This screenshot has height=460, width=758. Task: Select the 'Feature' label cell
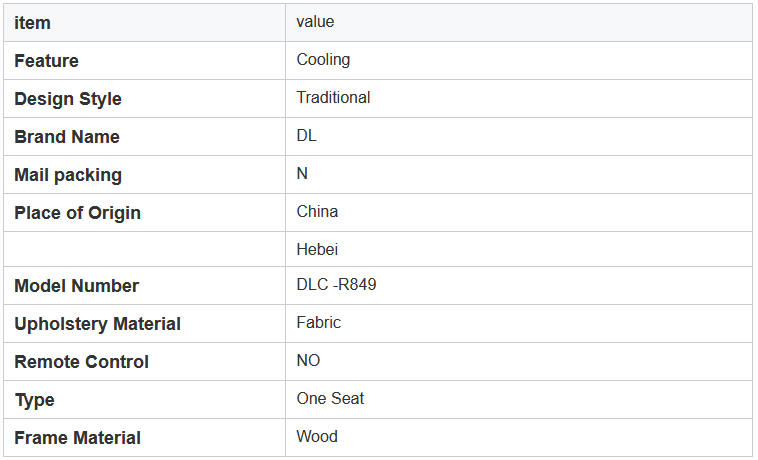145,60
